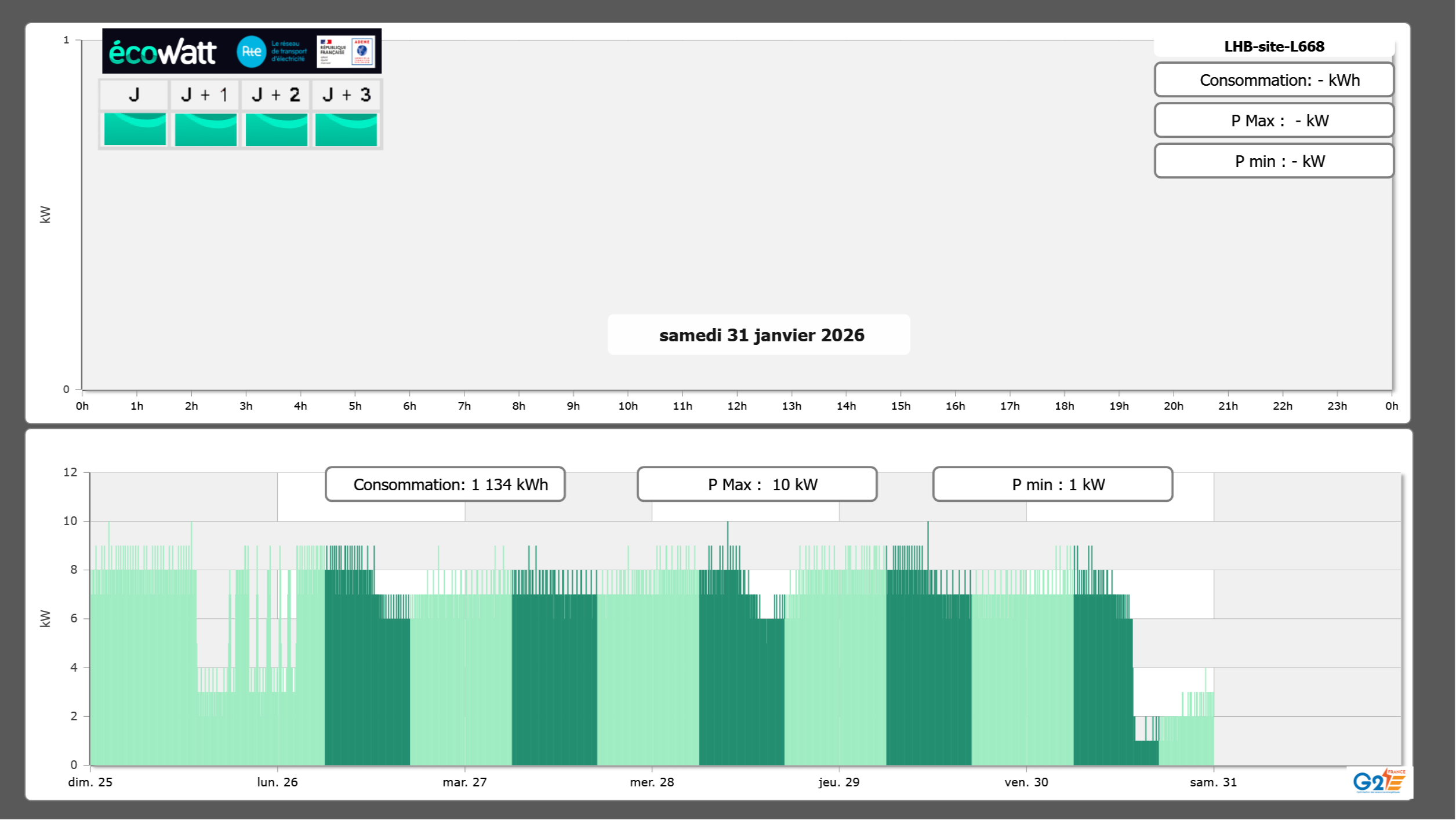Select the J + 3 day tab
The image size is (1456, 820).
point(346,94)
